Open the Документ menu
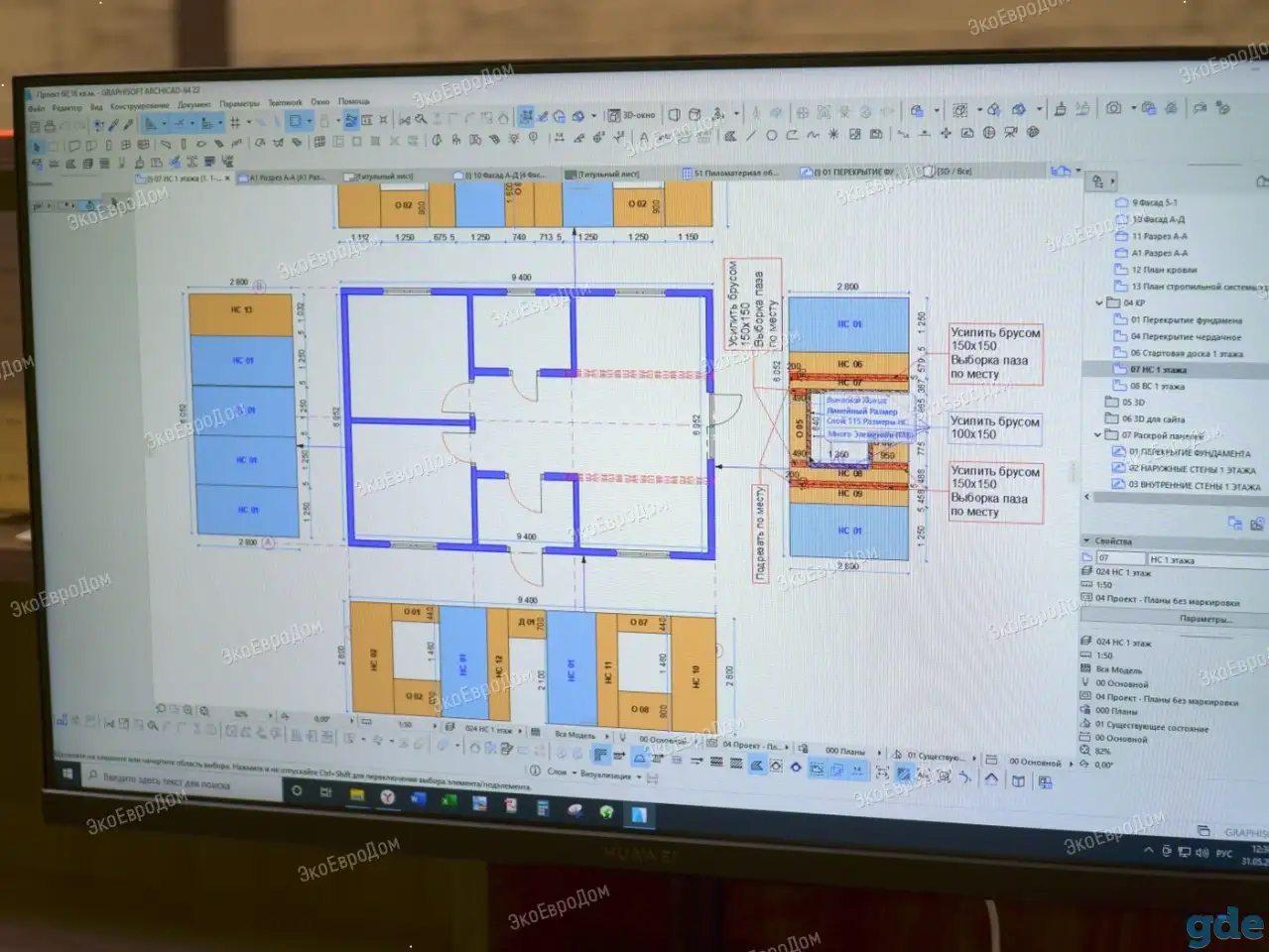This screenshot has height=952, width=1269. (194, 104)
